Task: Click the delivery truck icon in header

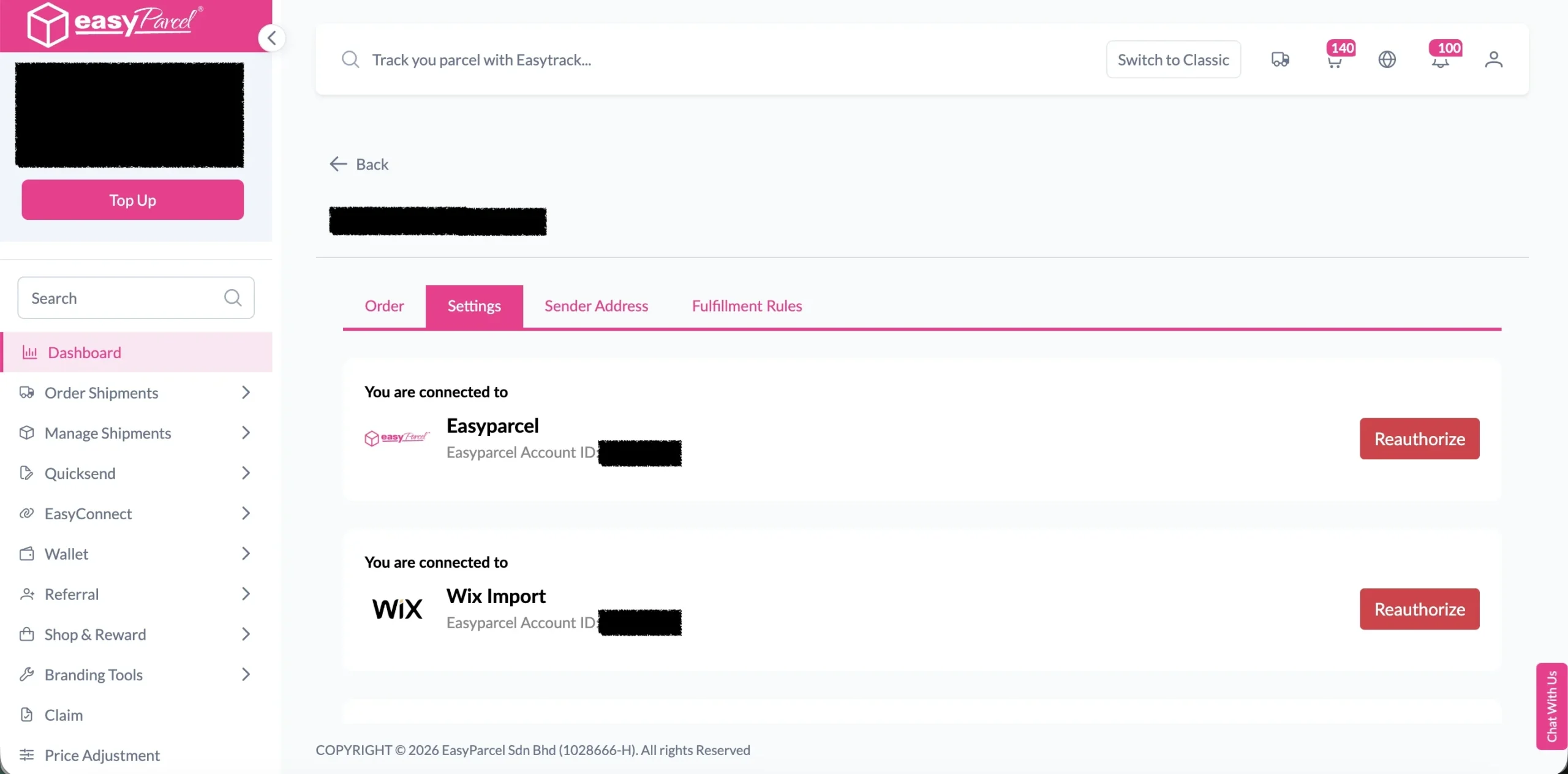Action: [x=1280, y=59]
